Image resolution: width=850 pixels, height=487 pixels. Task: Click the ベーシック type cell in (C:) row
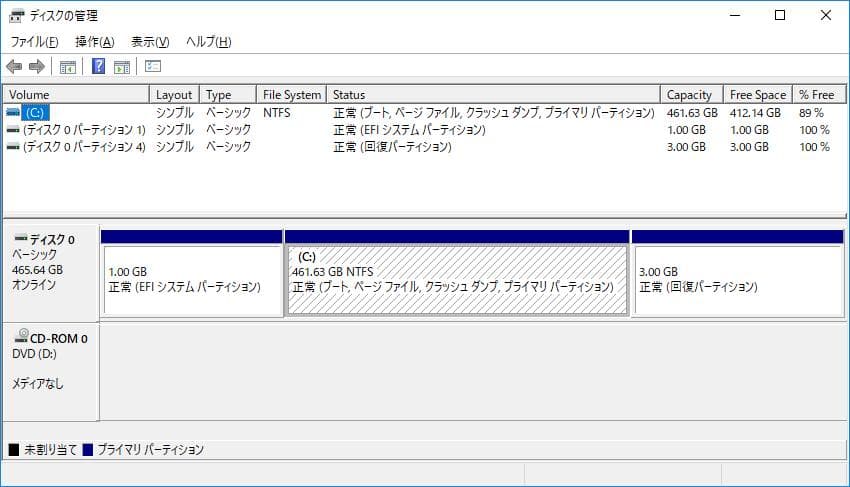(228, 113)
